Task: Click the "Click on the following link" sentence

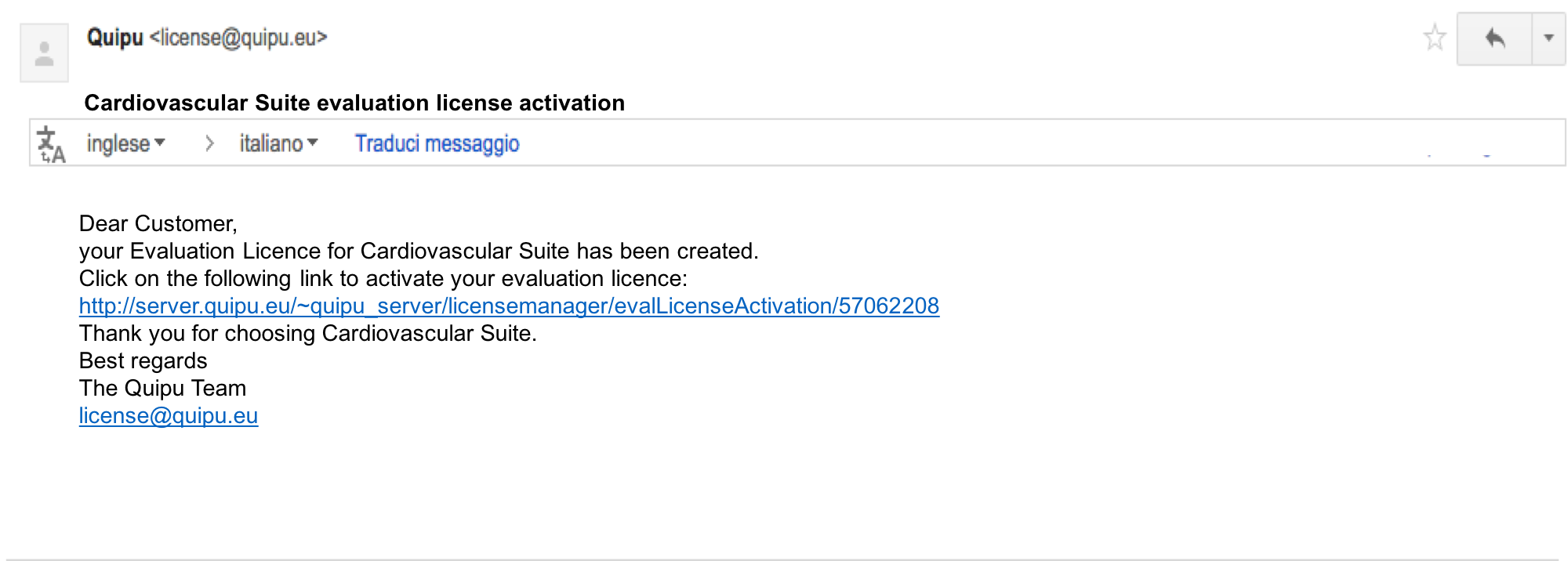Action: tap(383, 278)
